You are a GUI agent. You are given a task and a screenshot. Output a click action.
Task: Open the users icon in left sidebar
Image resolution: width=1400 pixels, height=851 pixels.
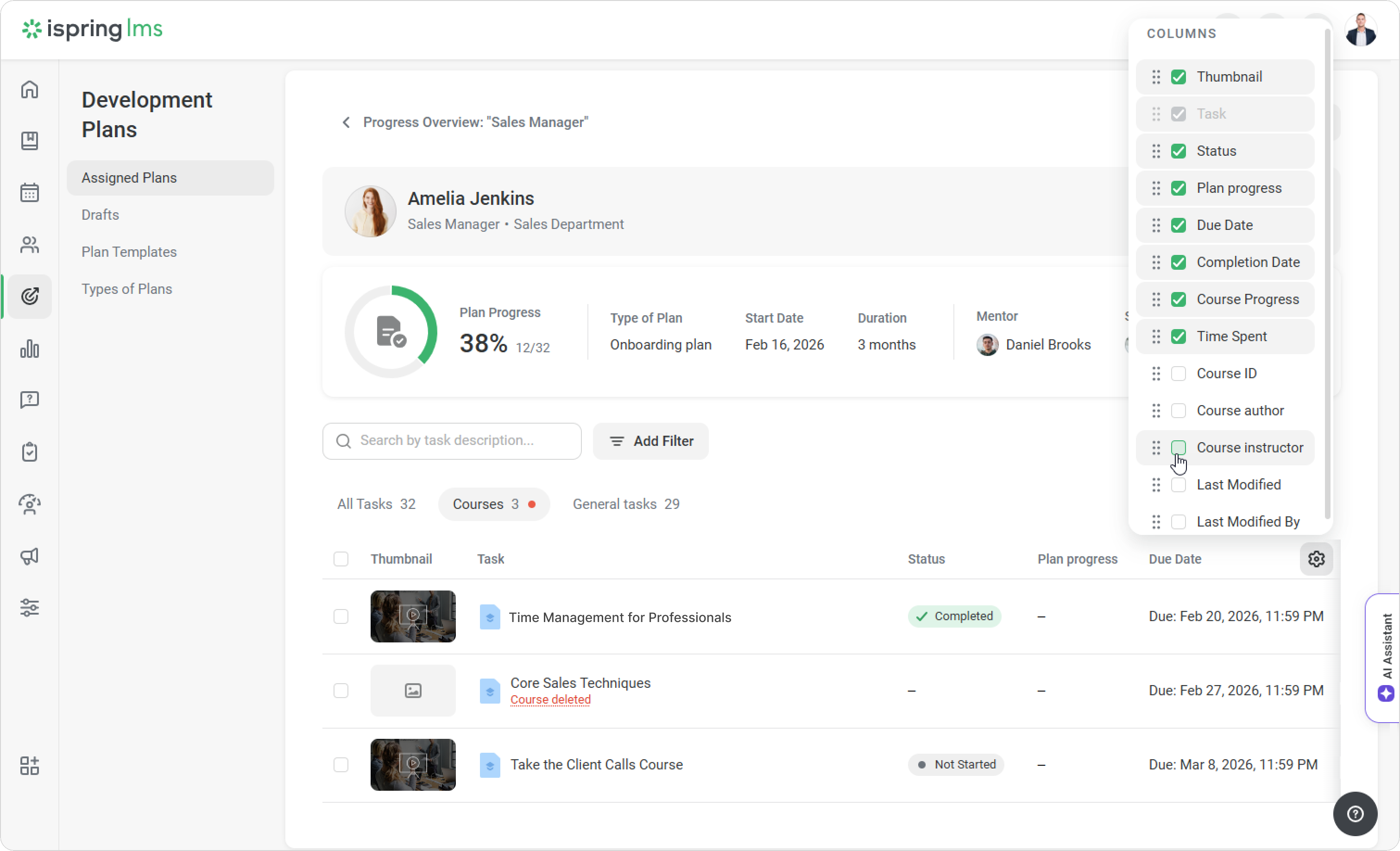pyautogui.click(x=30, y=244)
